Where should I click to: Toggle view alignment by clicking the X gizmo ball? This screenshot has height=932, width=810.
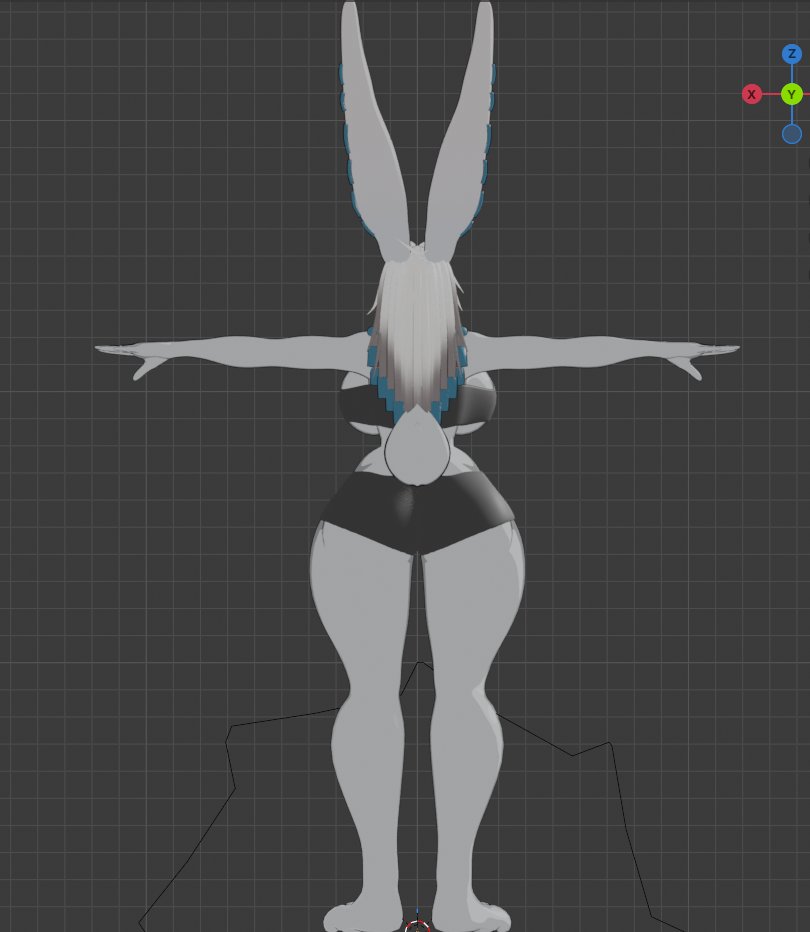click(752, 93)
